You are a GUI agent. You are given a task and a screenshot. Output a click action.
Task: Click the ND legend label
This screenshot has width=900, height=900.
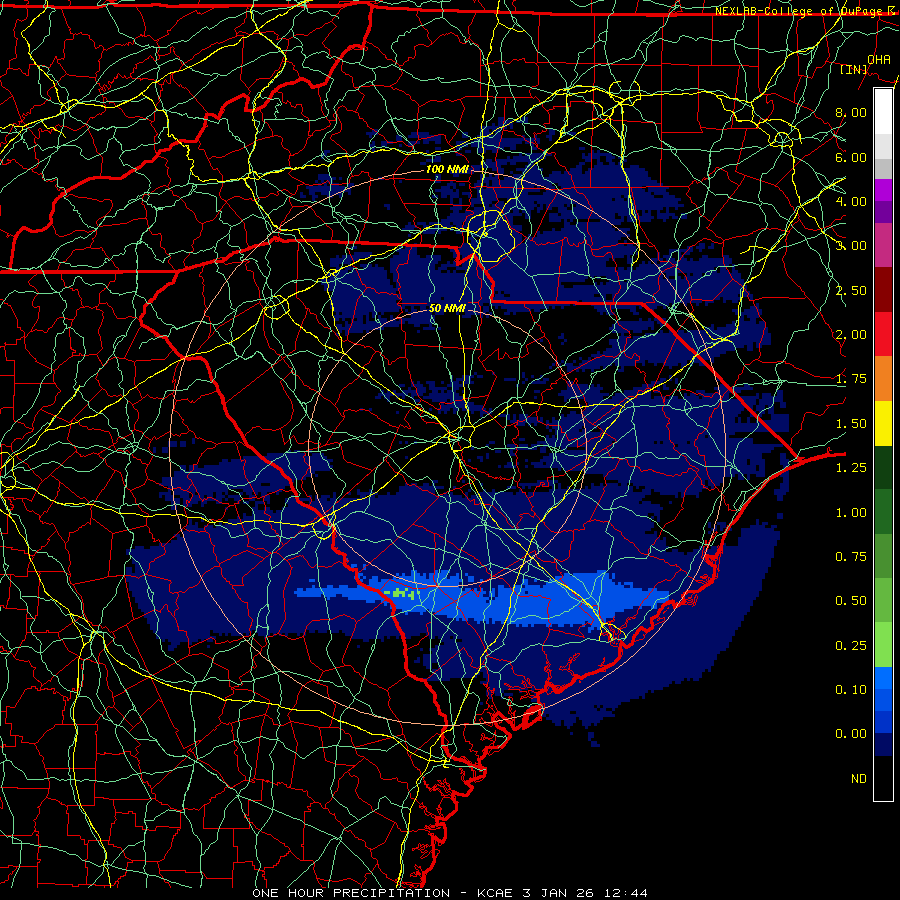859,779
